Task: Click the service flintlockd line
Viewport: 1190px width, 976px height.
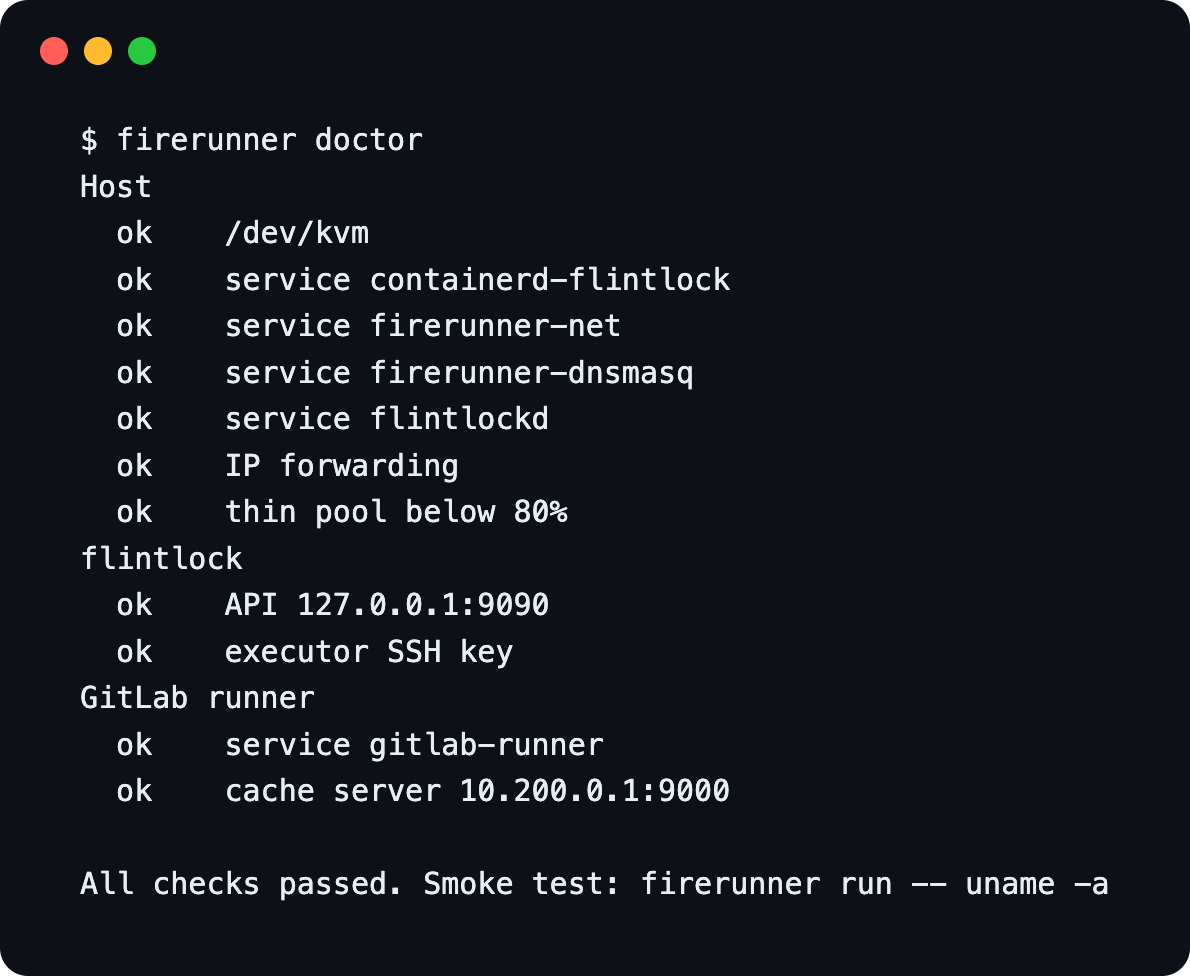Action: (x=332, y=419)
